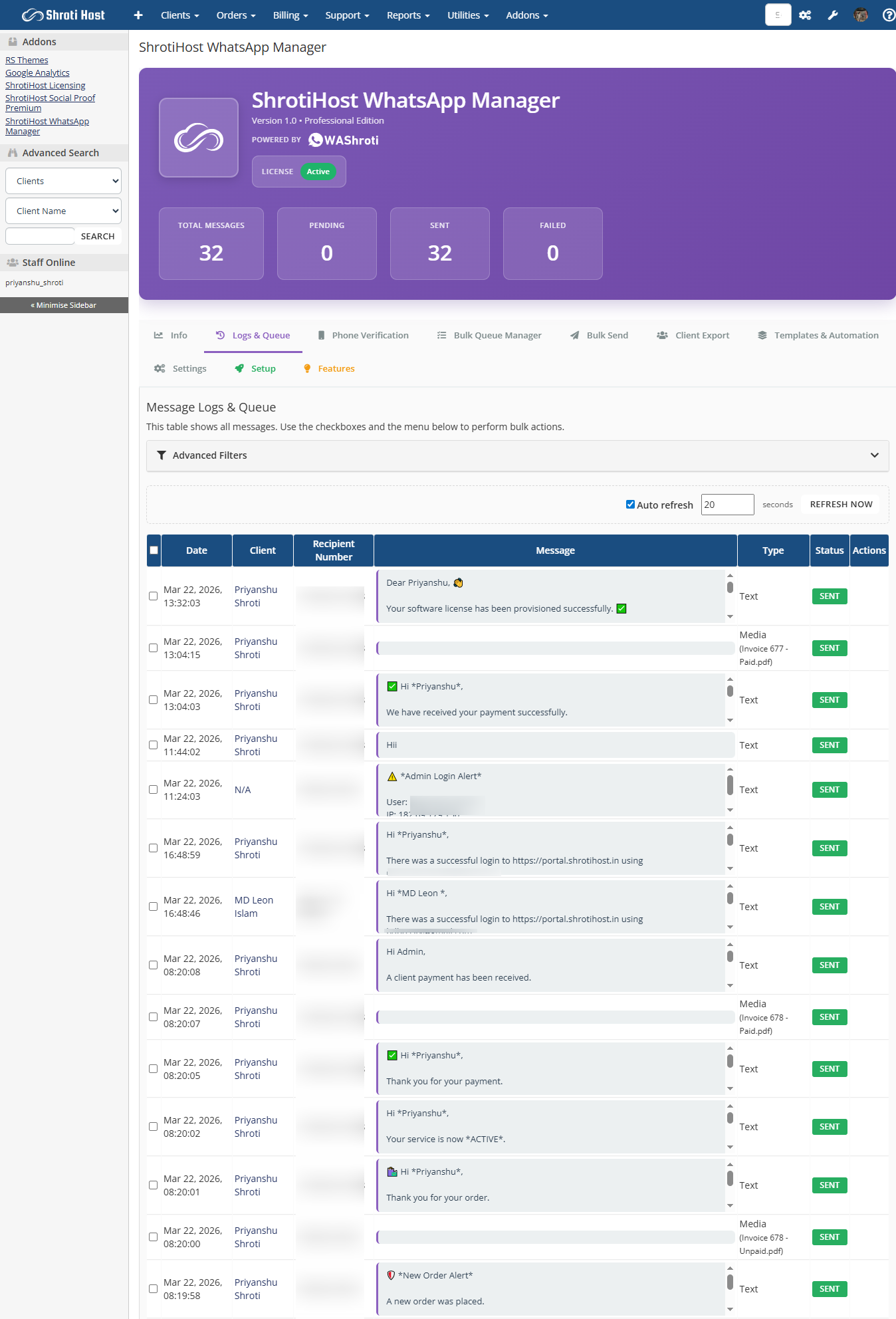
Task: Click the Client Export users icon
Action: (662, 335)
